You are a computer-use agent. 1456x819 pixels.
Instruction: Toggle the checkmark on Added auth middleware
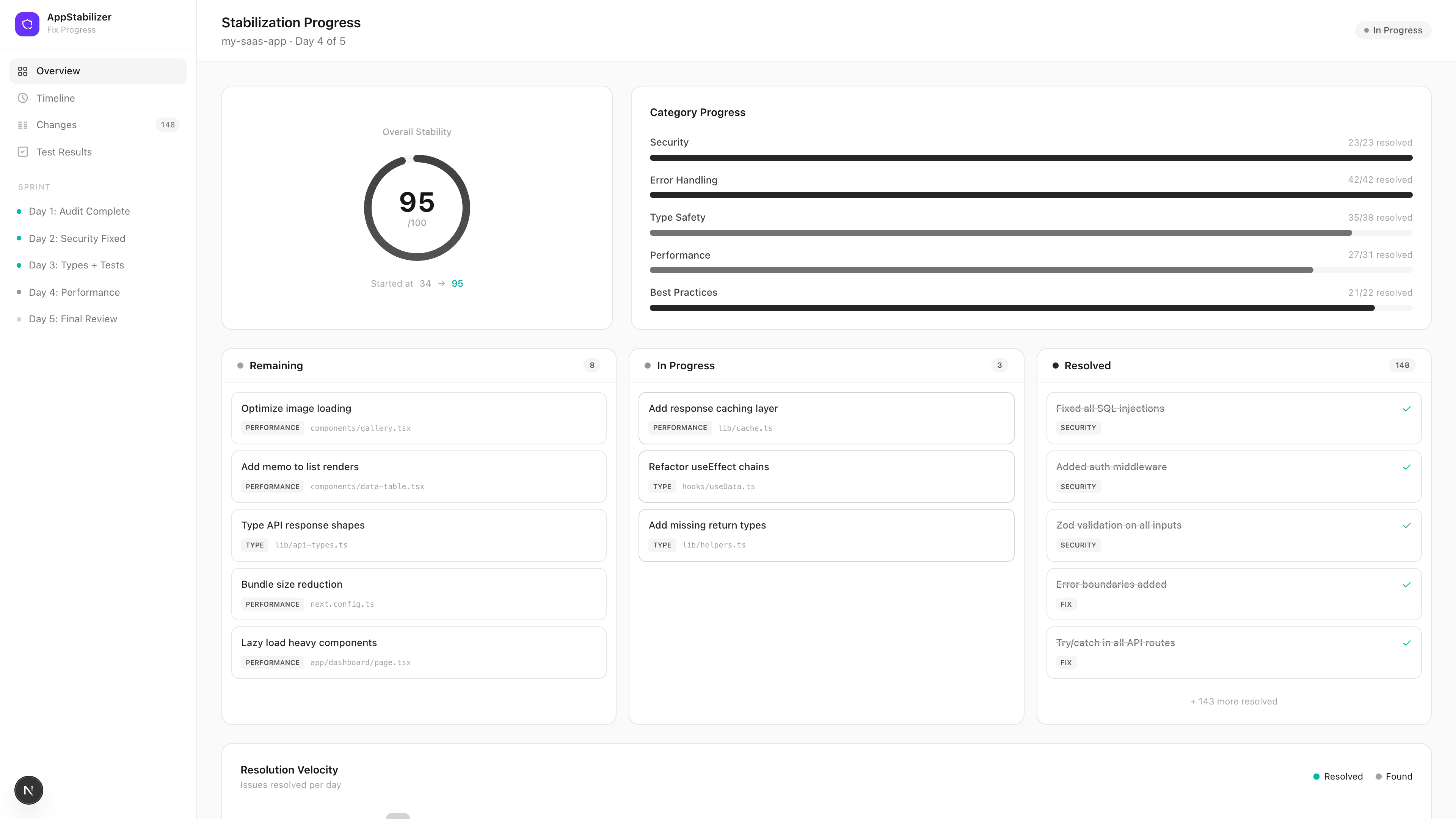point(1407,467)
